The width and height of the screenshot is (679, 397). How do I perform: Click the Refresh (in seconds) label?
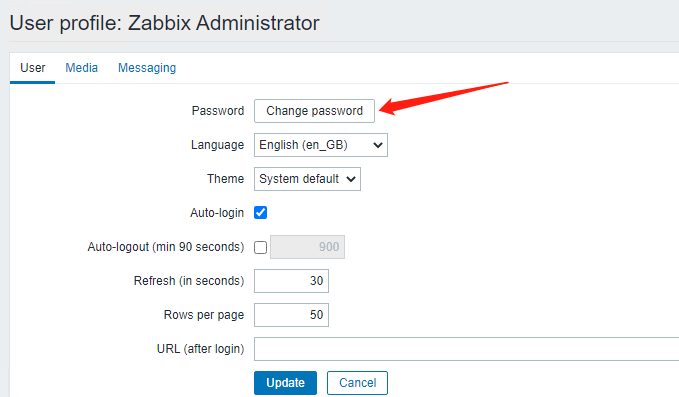(x=189, y=281)
